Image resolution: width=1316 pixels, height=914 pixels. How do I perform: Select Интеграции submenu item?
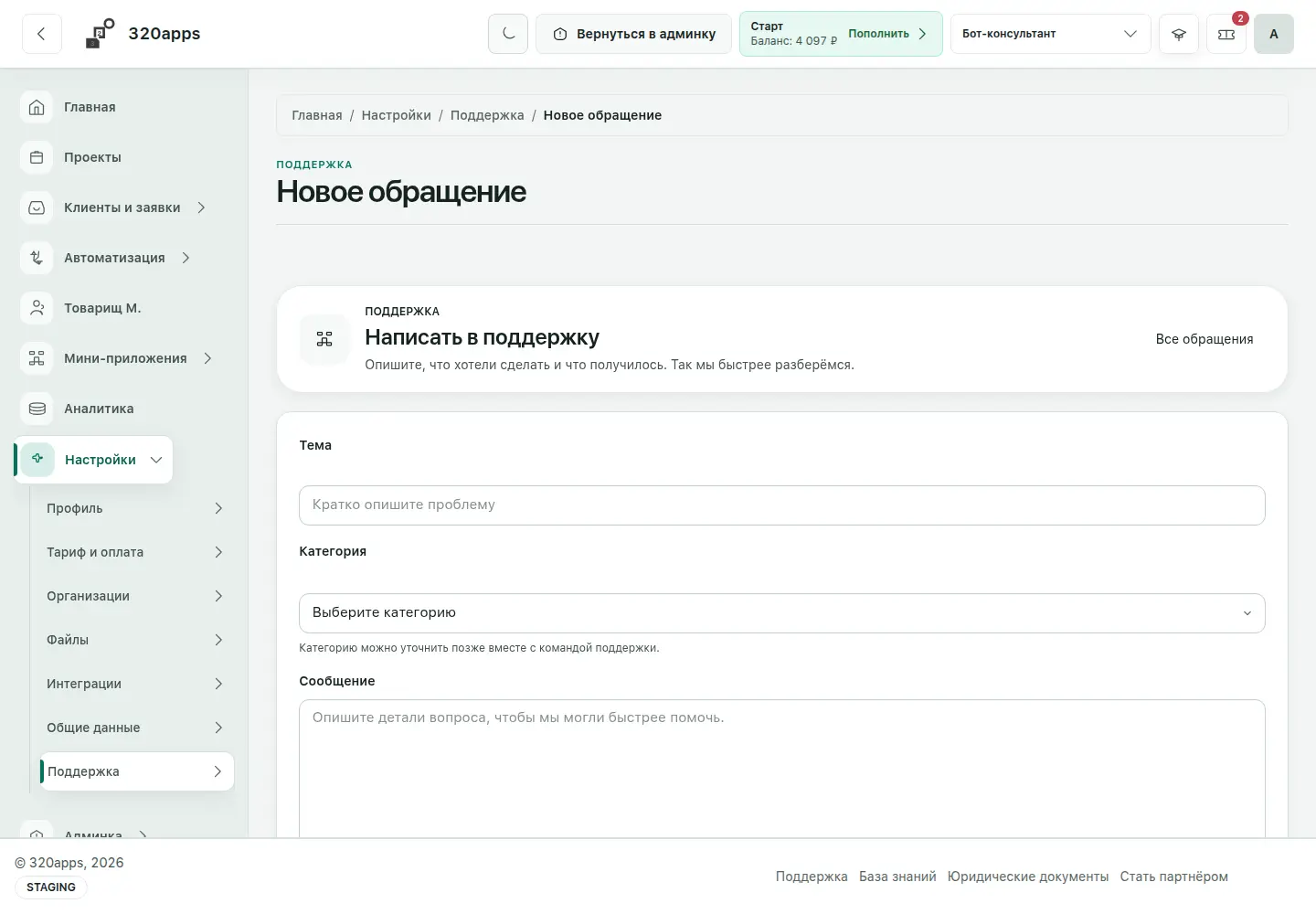point(135,684)
